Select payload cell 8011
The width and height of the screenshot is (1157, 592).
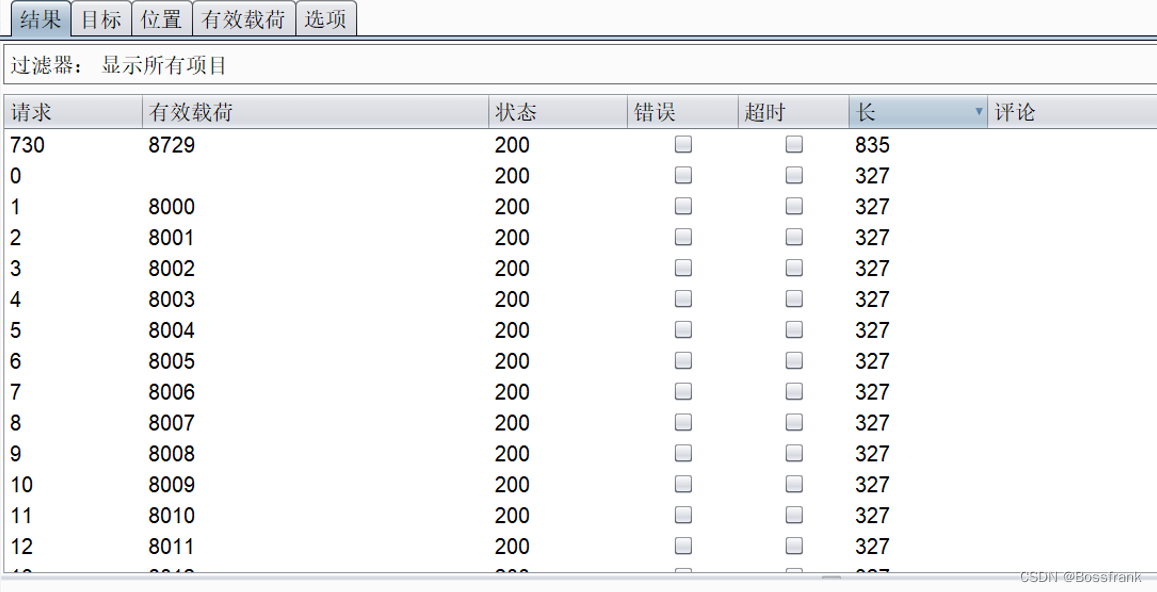pos(171,546)
